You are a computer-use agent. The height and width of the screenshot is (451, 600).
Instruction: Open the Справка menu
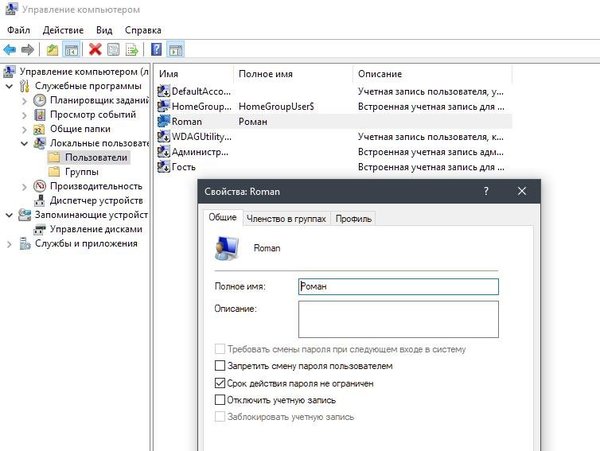143,30
